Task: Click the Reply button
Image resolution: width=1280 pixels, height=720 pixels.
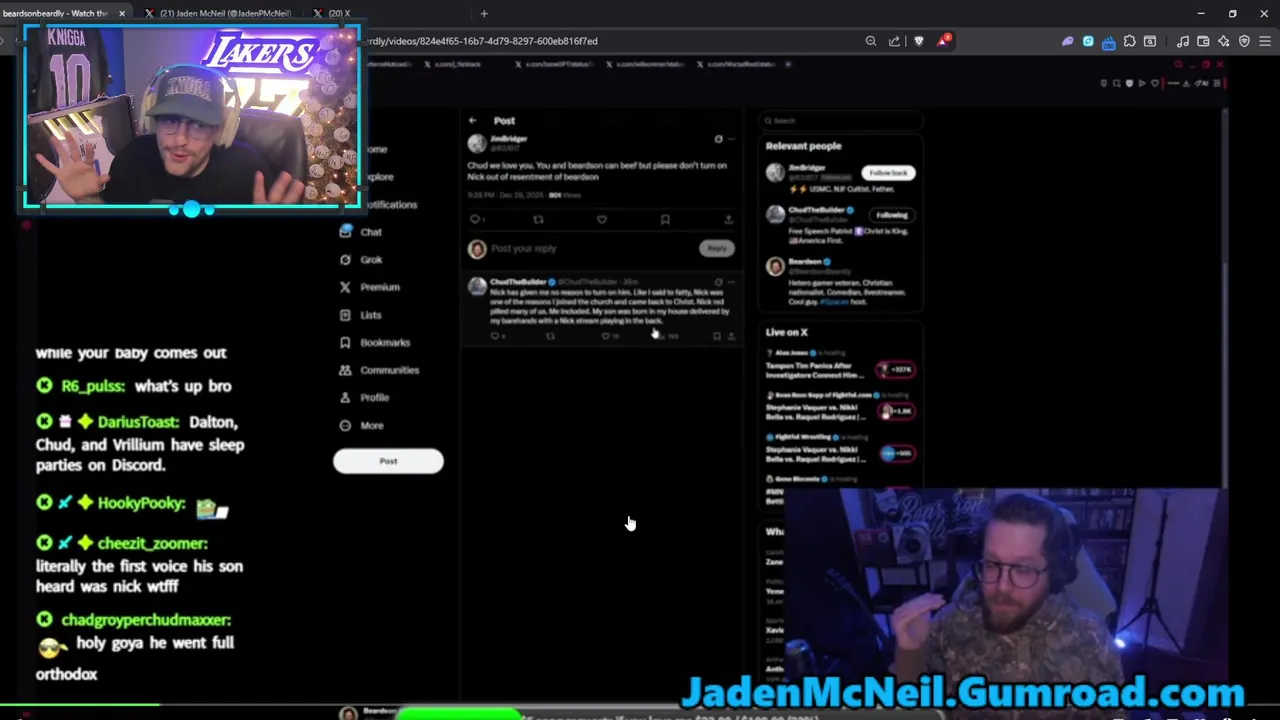Action: pyautogui.click(x=716, y=248)
